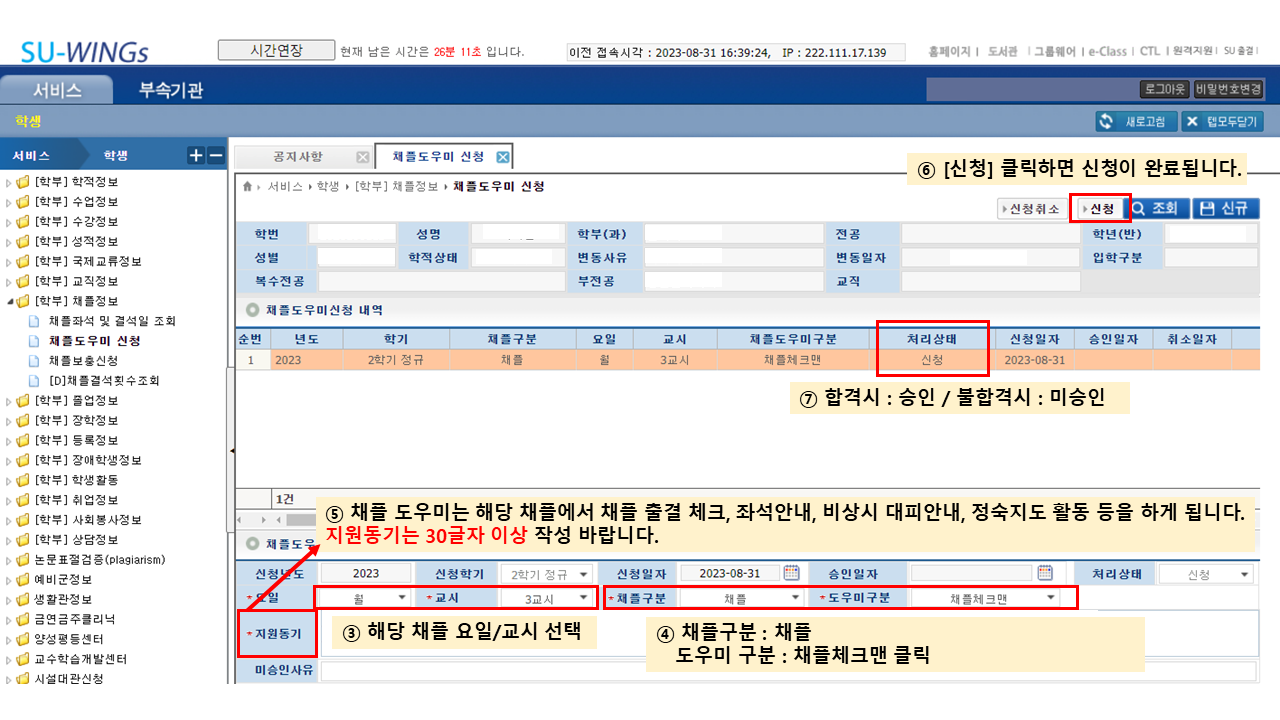Select 채플보충신청 in the sidebar tree
1280x720 pixels.
pos(84,360)
